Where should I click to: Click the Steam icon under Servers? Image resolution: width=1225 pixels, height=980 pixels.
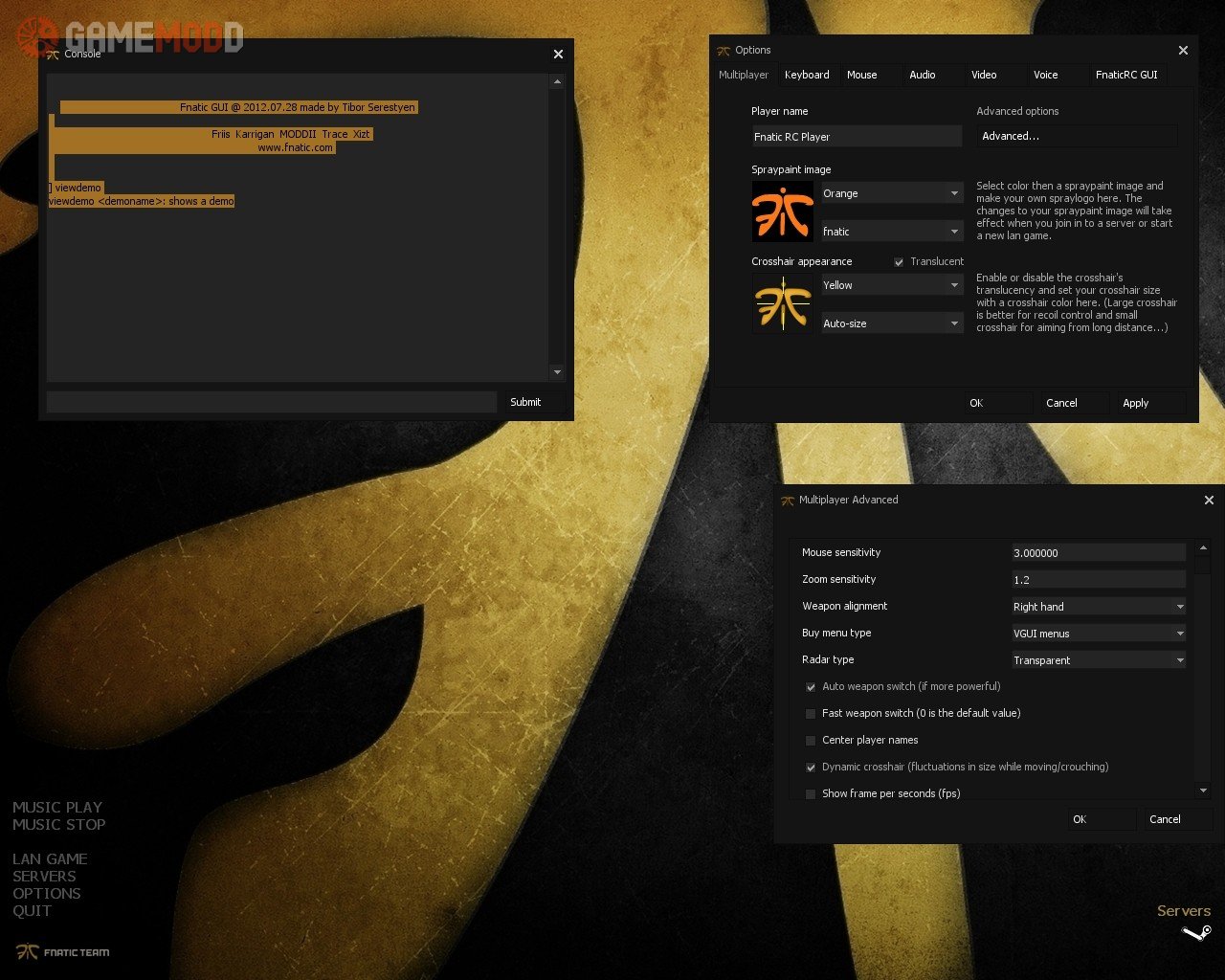[x=1196, y=933]
